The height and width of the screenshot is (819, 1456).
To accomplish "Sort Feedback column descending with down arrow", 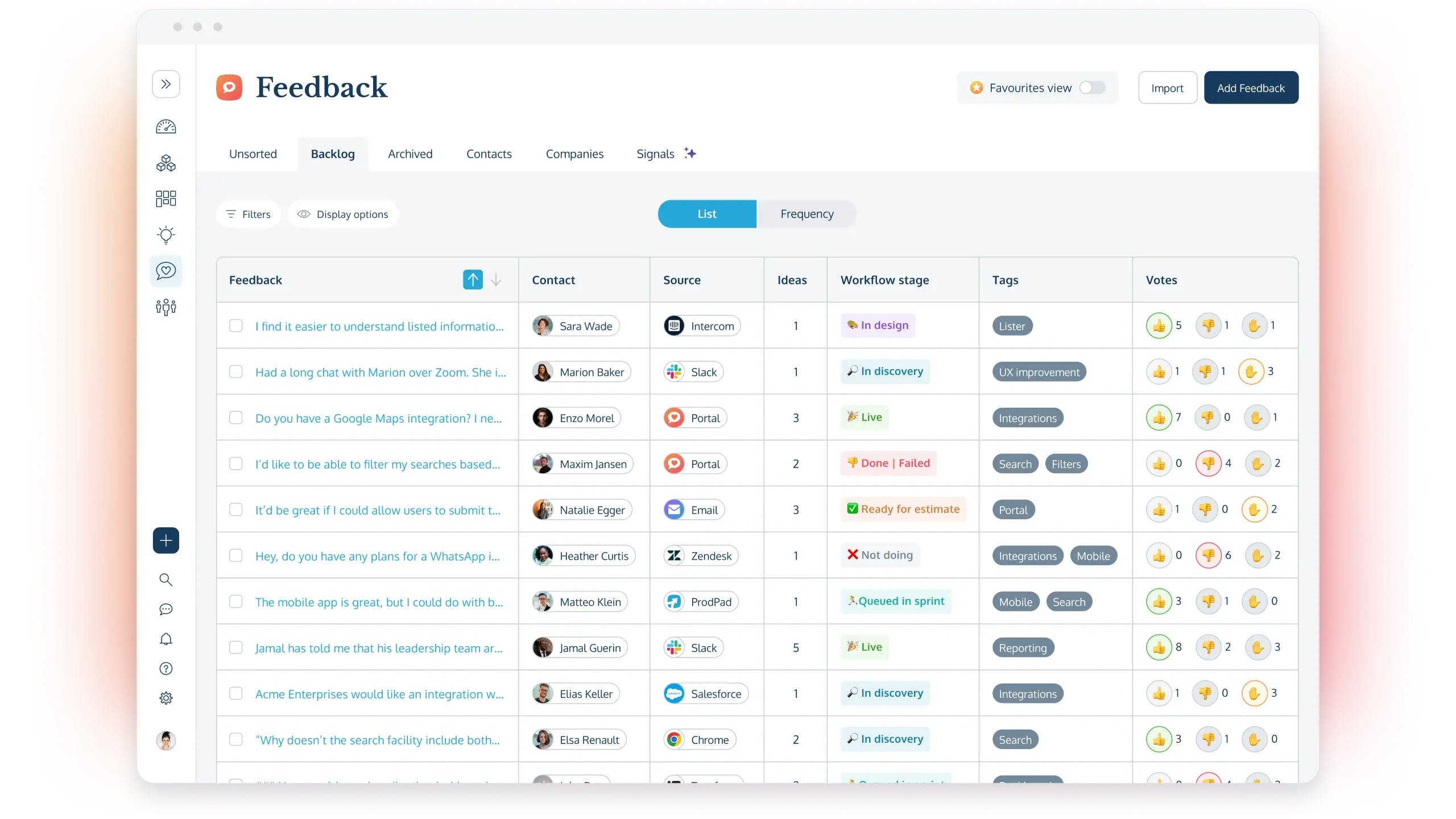I will (496, 280).
